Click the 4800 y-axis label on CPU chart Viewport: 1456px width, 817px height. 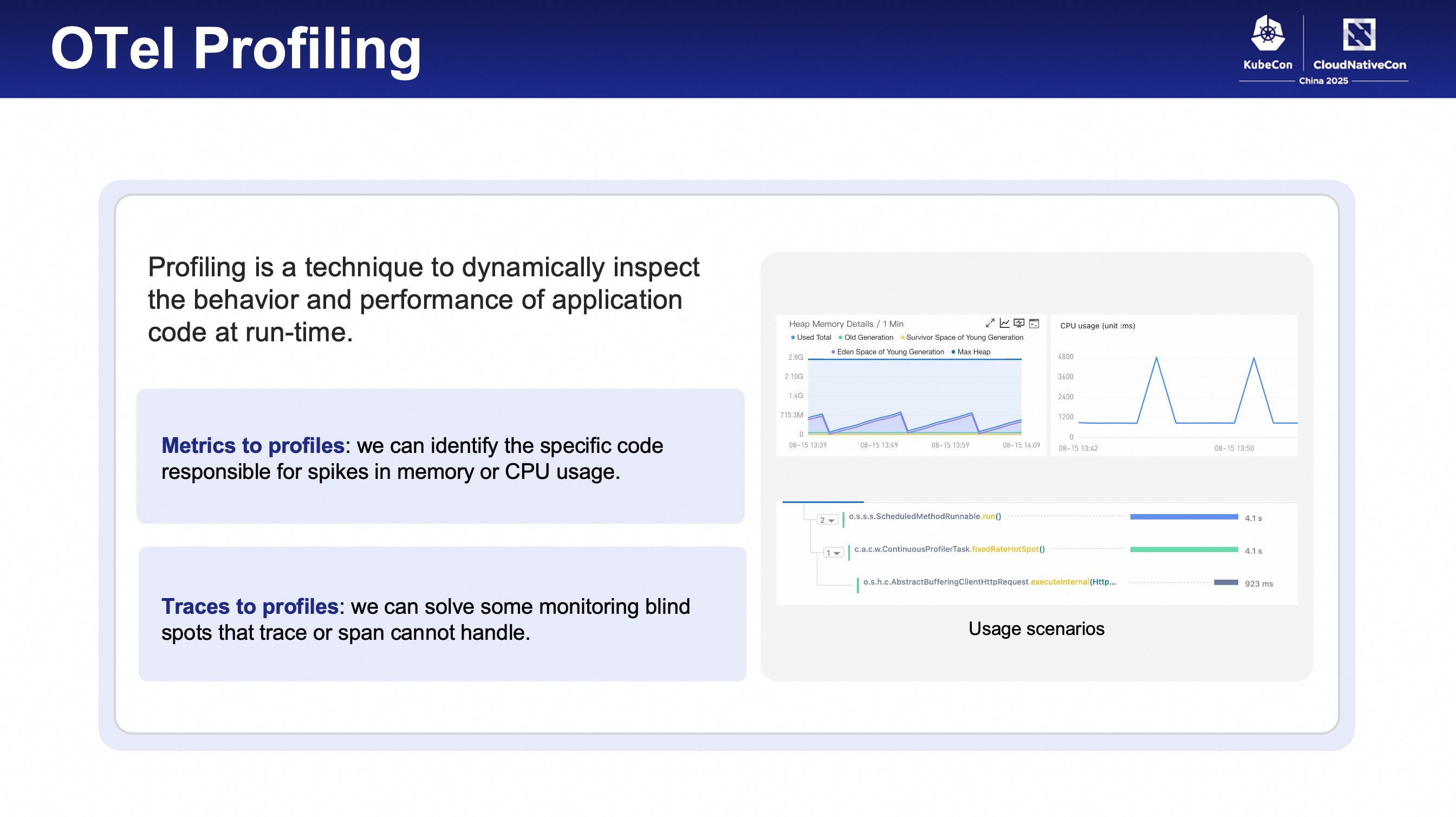(1065, 357)
